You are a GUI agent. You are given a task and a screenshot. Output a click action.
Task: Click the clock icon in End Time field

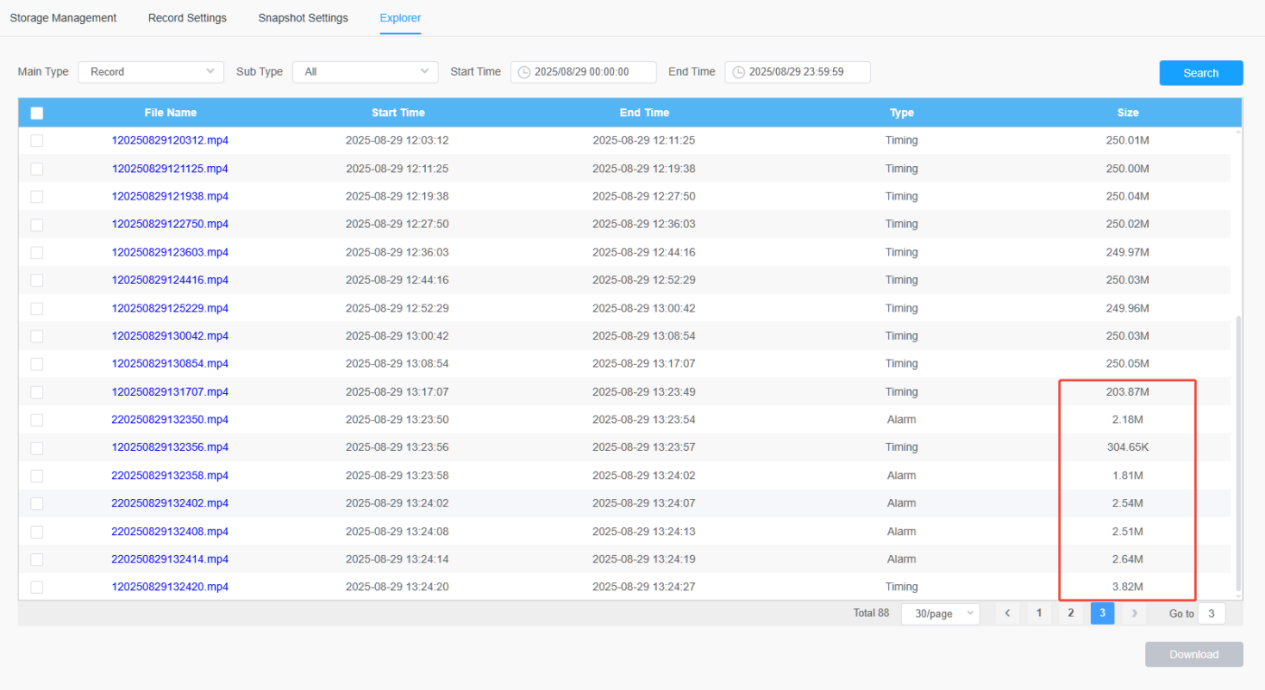(739, 72)
